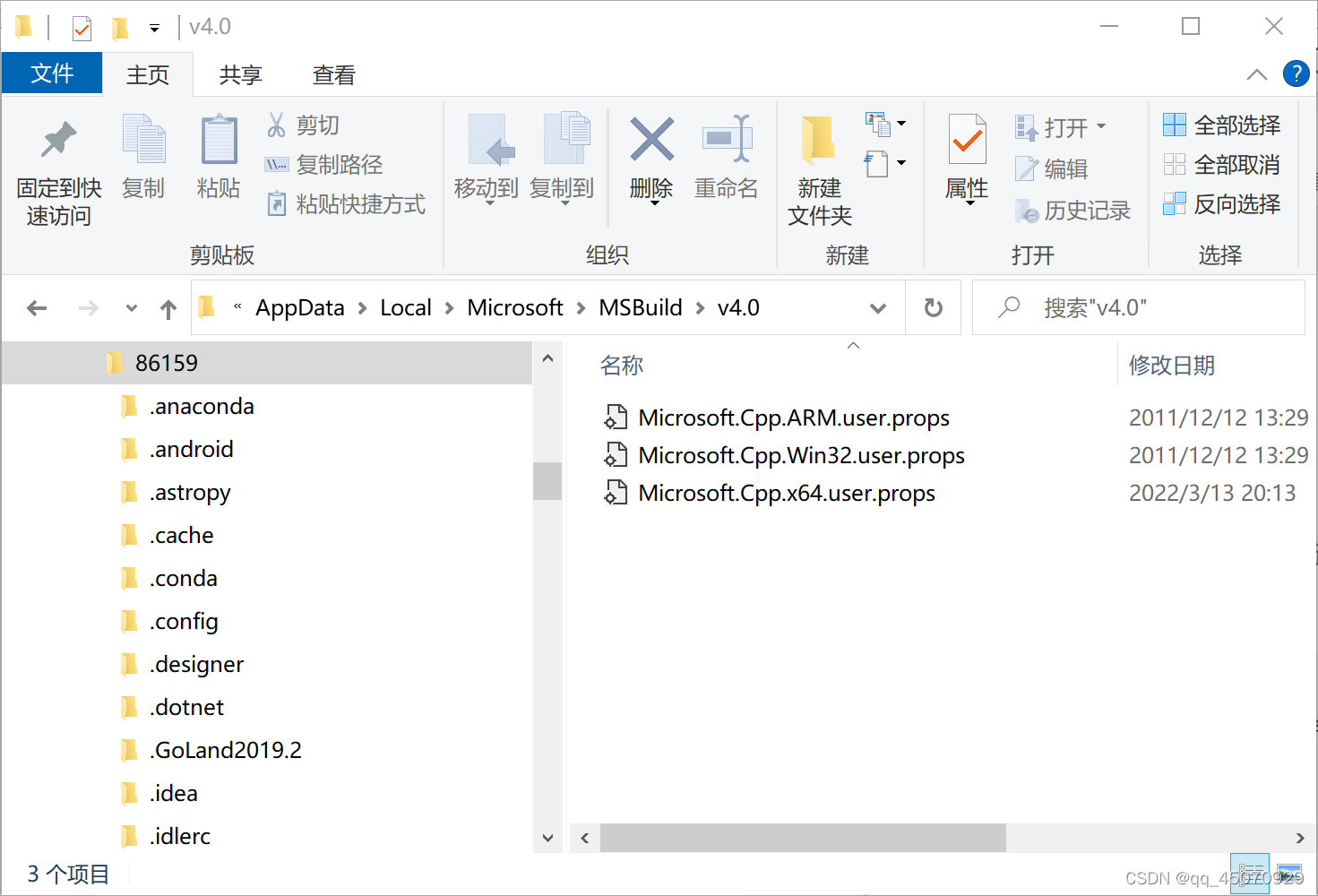
Task: Click the Invert selection icon
Action: (x=1175, y=203)
